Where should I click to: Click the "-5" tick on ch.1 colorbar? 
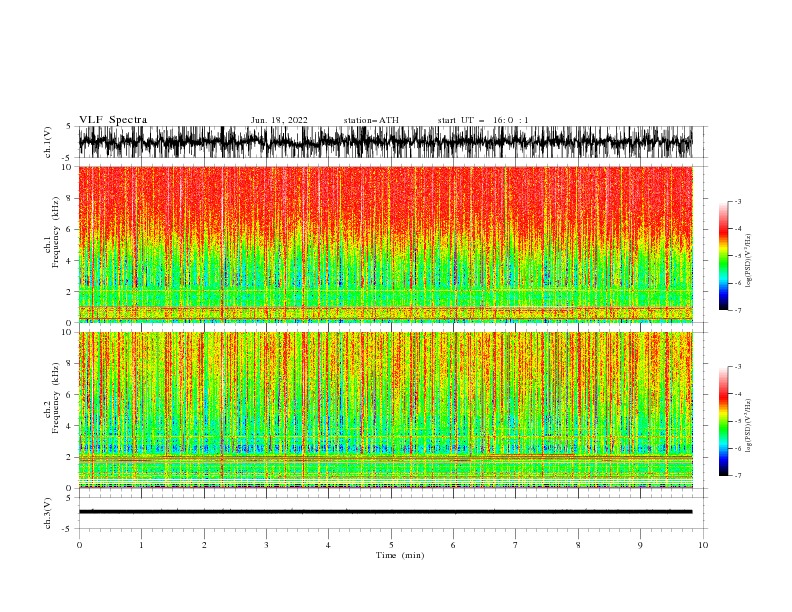click(x=737, y=256)
